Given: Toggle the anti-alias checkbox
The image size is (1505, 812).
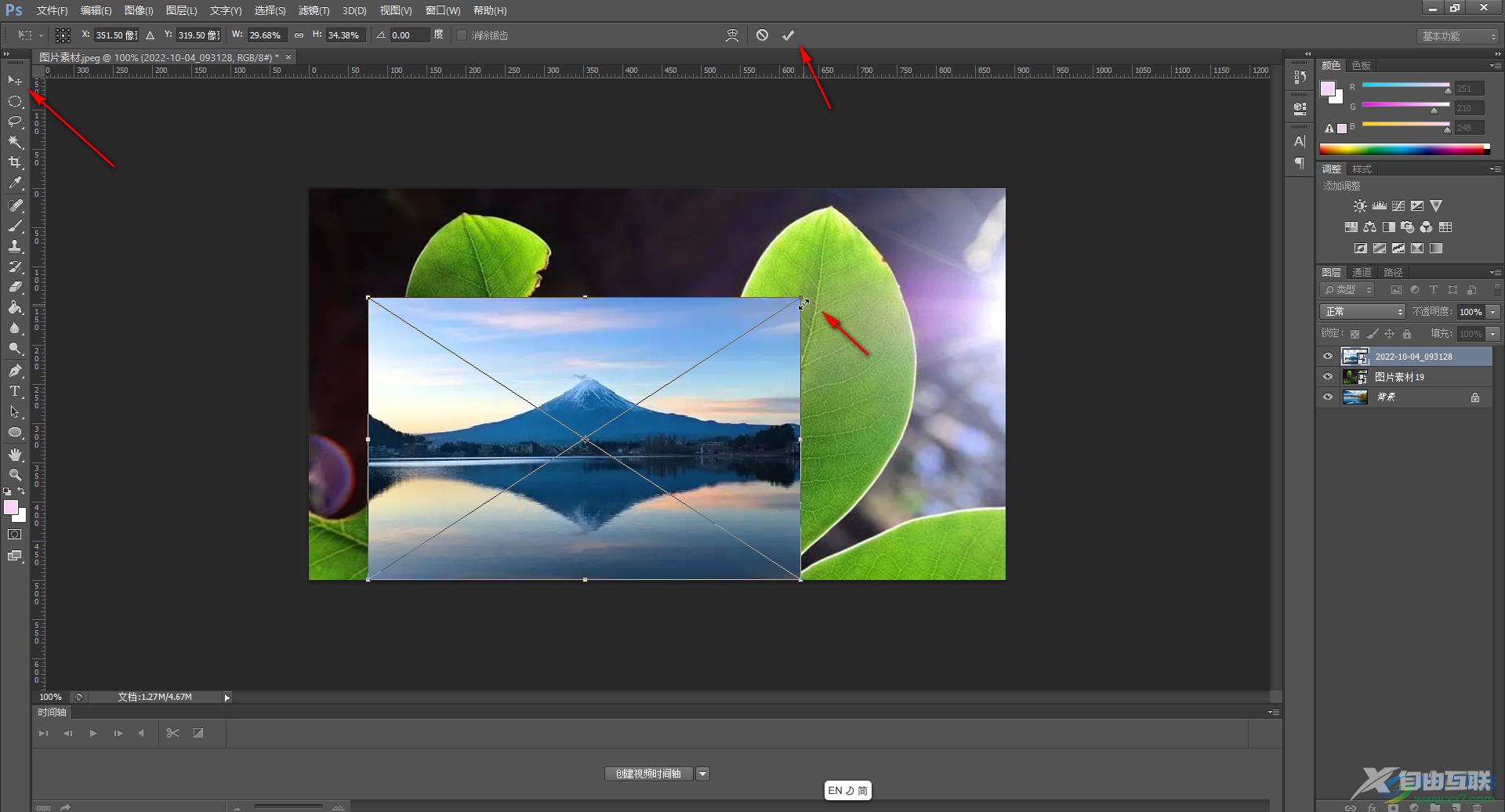Looking at the screenshot, I should pyautogui.click(x=462, y=35).
